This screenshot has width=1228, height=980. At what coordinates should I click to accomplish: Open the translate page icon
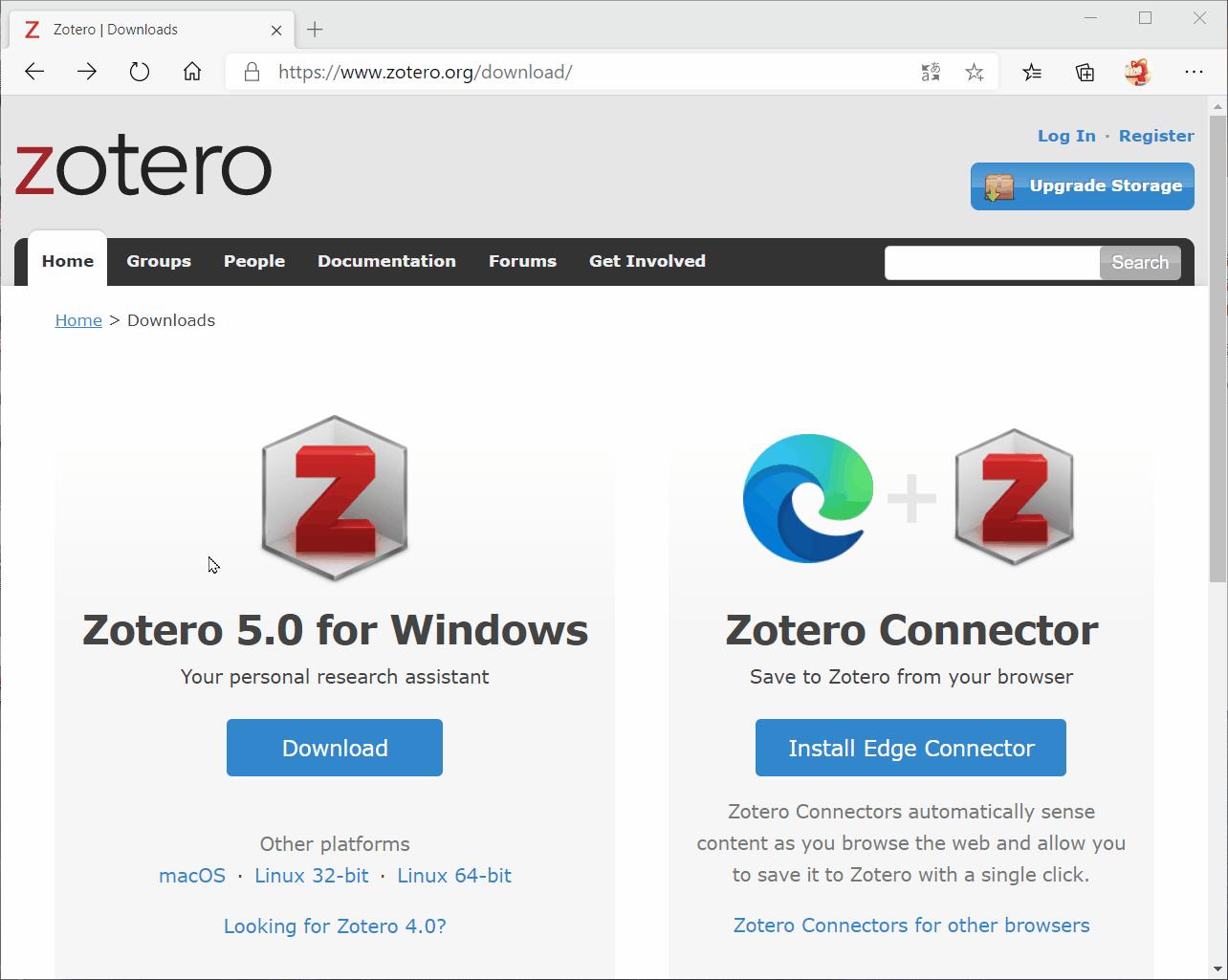click(x=931, y=72)
